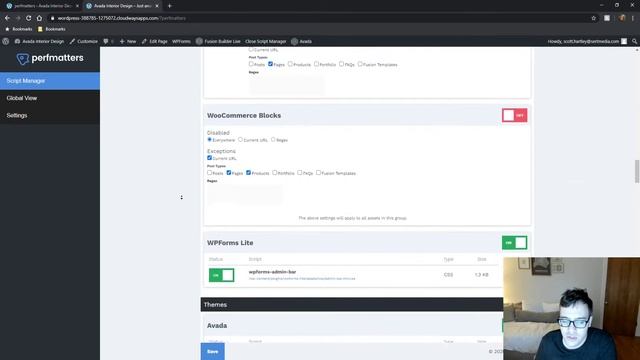Click the page vertical scrollbar thumb
The image size is (640, 360).
point(637,172)
